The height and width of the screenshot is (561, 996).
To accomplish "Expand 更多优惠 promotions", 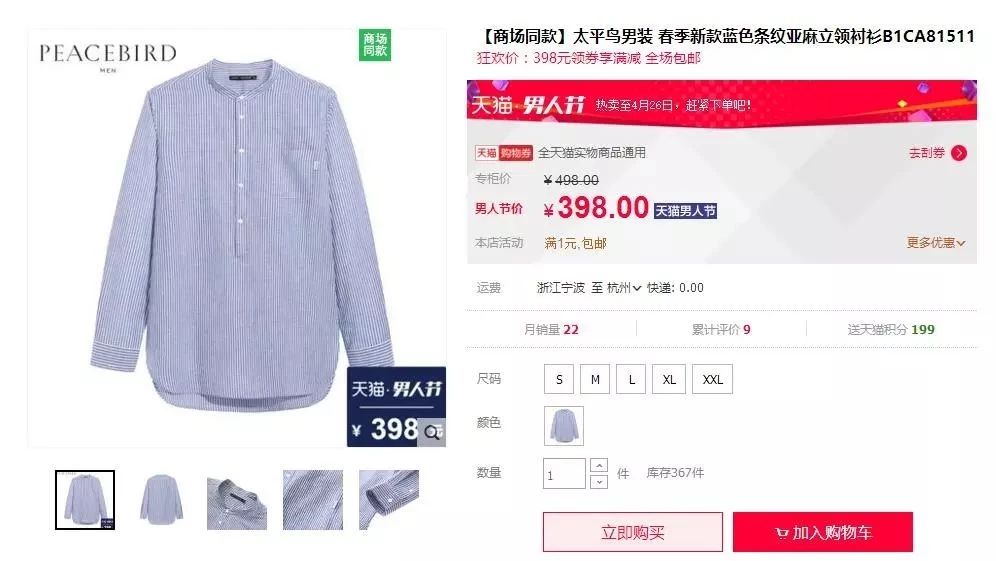I will point(936,243).
